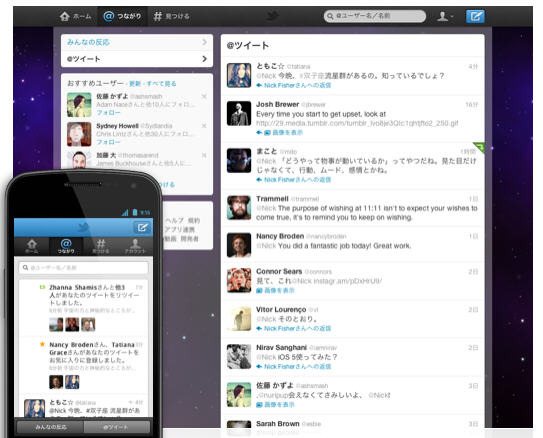Tap # Discover tab icon on phone
The height and width of the screenshot is (438, 543).
click(x=100, y=246)
